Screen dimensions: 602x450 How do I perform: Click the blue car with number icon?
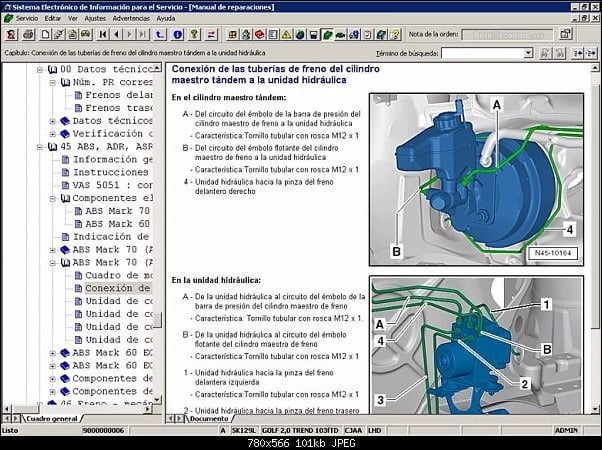click(354, 35)
